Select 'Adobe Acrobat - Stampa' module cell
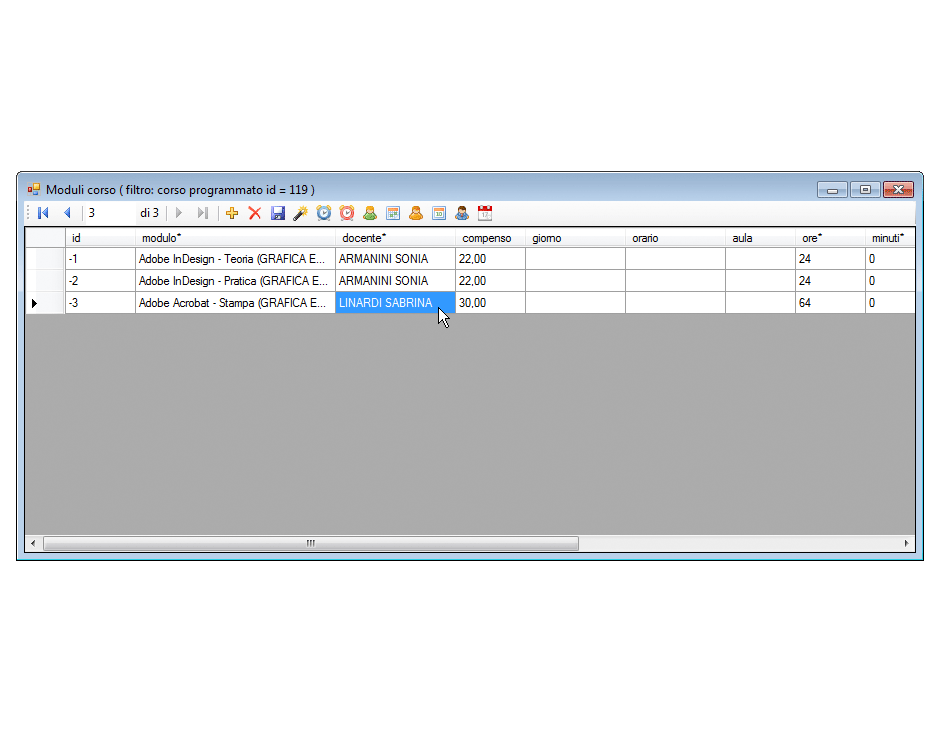 coord(235,303)
